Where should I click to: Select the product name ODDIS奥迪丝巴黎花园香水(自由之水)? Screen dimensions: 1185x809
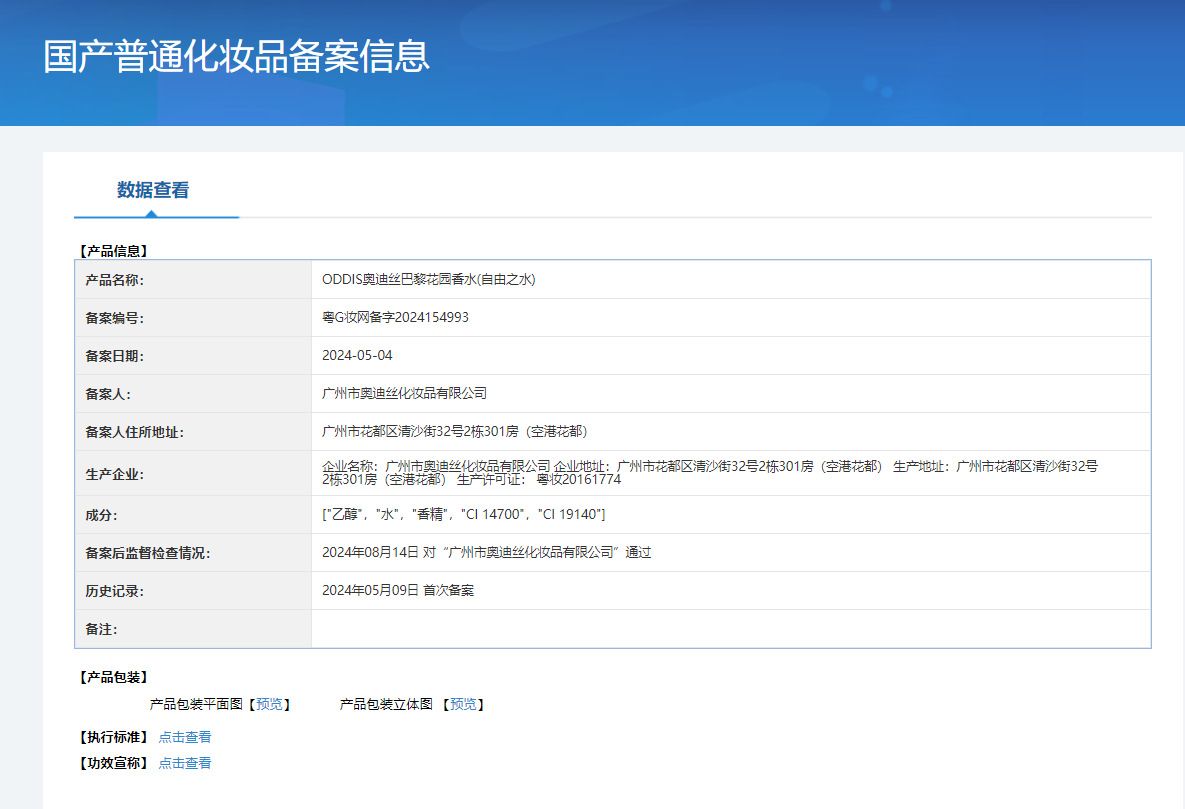coord(429,280)
